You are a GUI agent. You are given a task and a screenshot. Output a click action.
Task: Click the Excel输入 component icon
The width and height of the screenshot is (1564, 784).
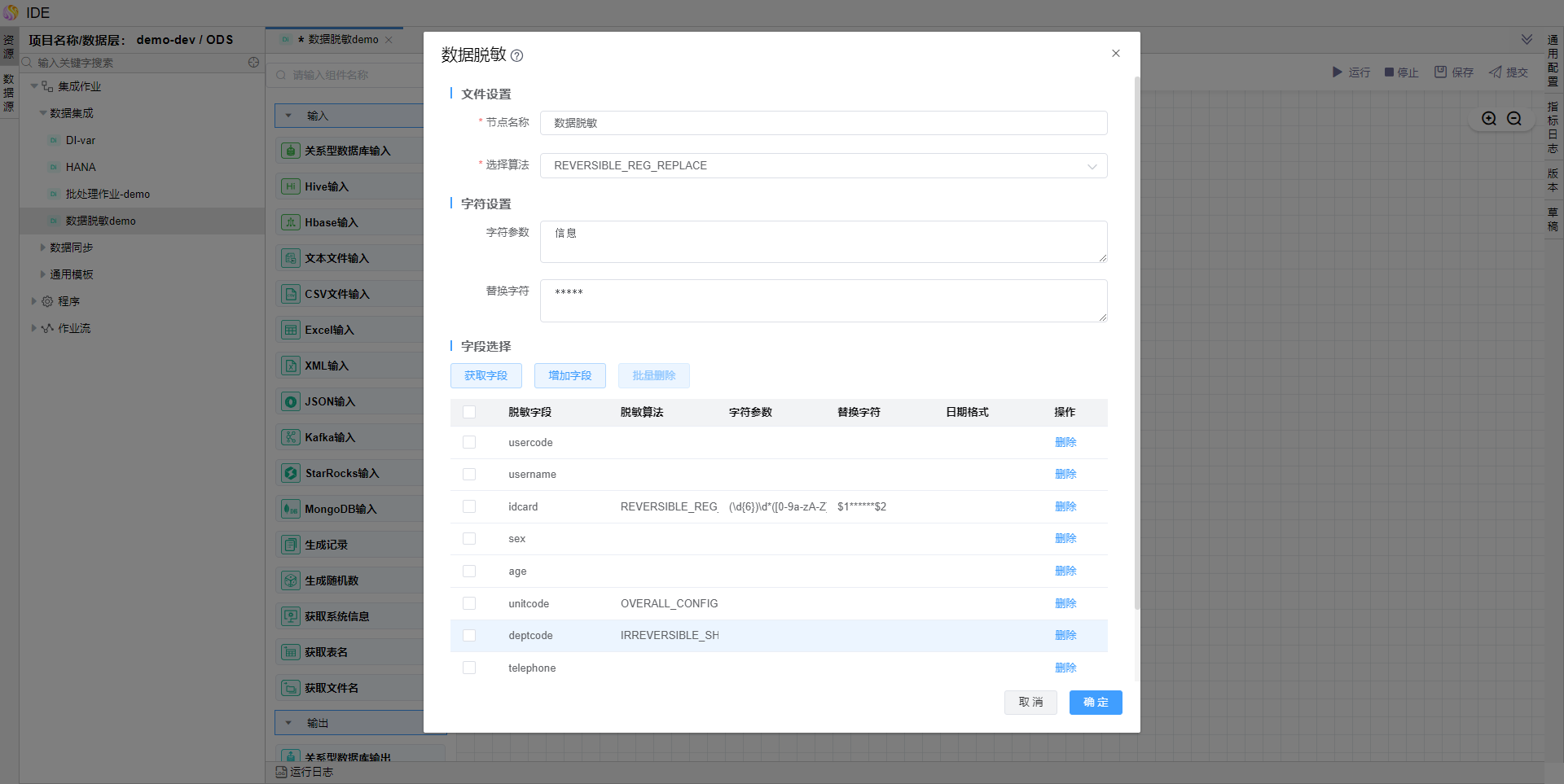(x=291, y=330)
